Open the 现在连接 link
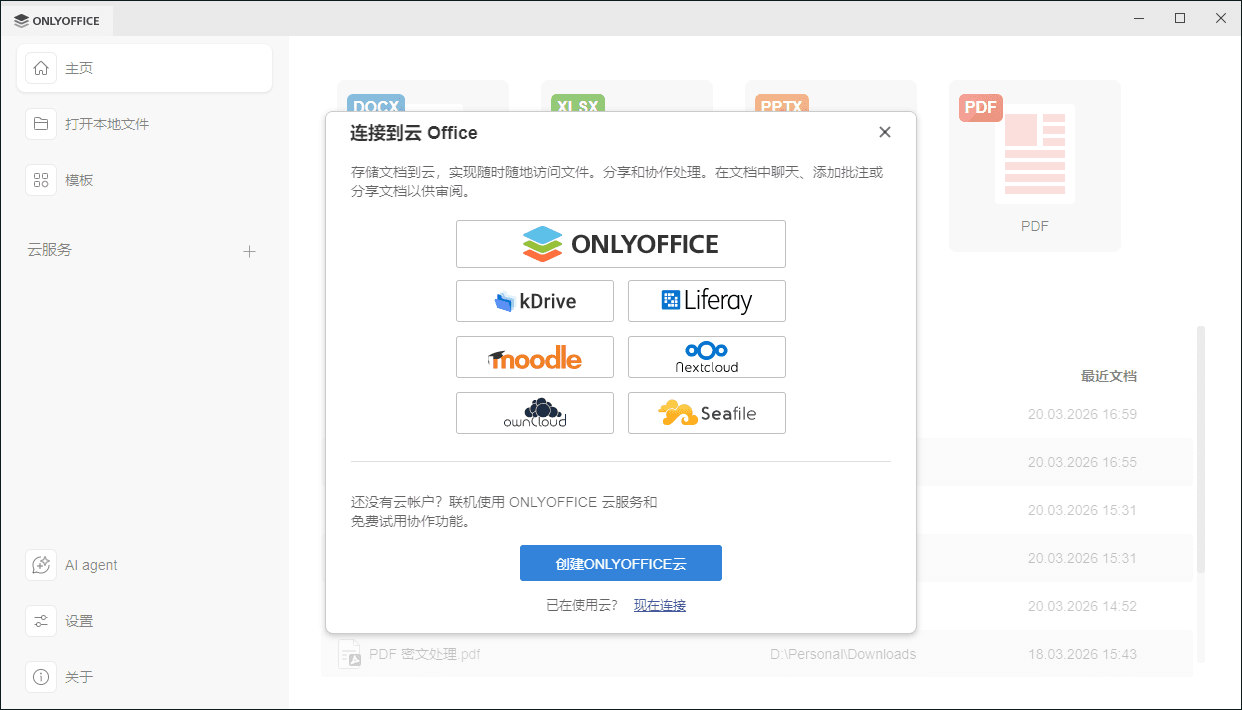Viewport: 1242px width, 710px height. [660, 605]
